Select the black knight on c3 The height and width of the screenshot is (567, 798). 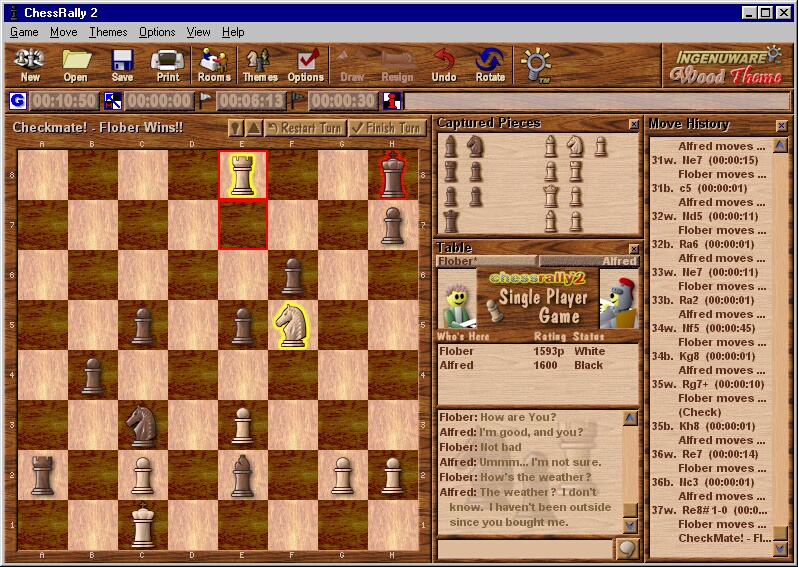point(142,426)
